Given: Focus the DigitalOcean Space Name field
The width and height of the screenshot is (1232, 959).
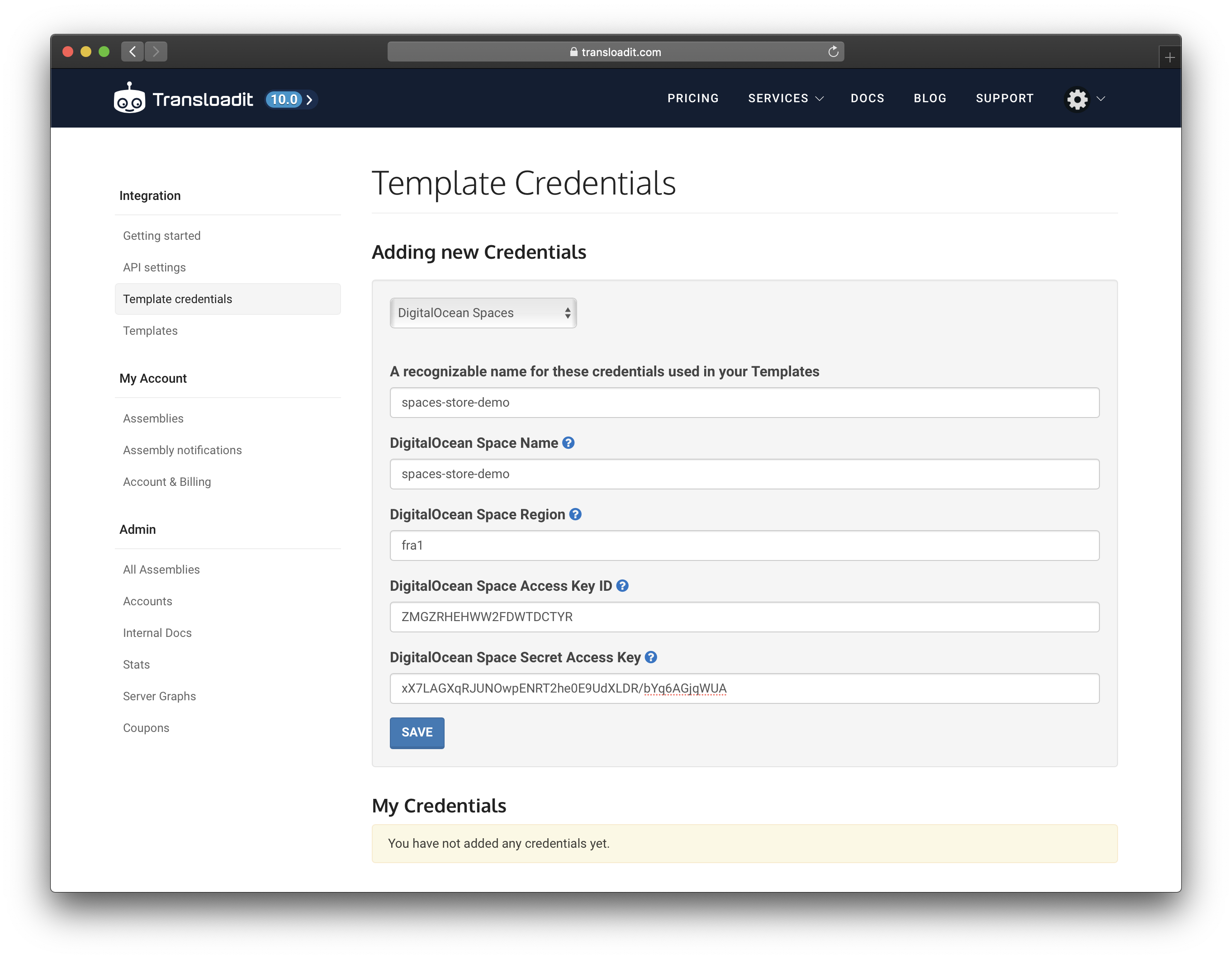Looking at the screenshot, I should coord(744,474).
